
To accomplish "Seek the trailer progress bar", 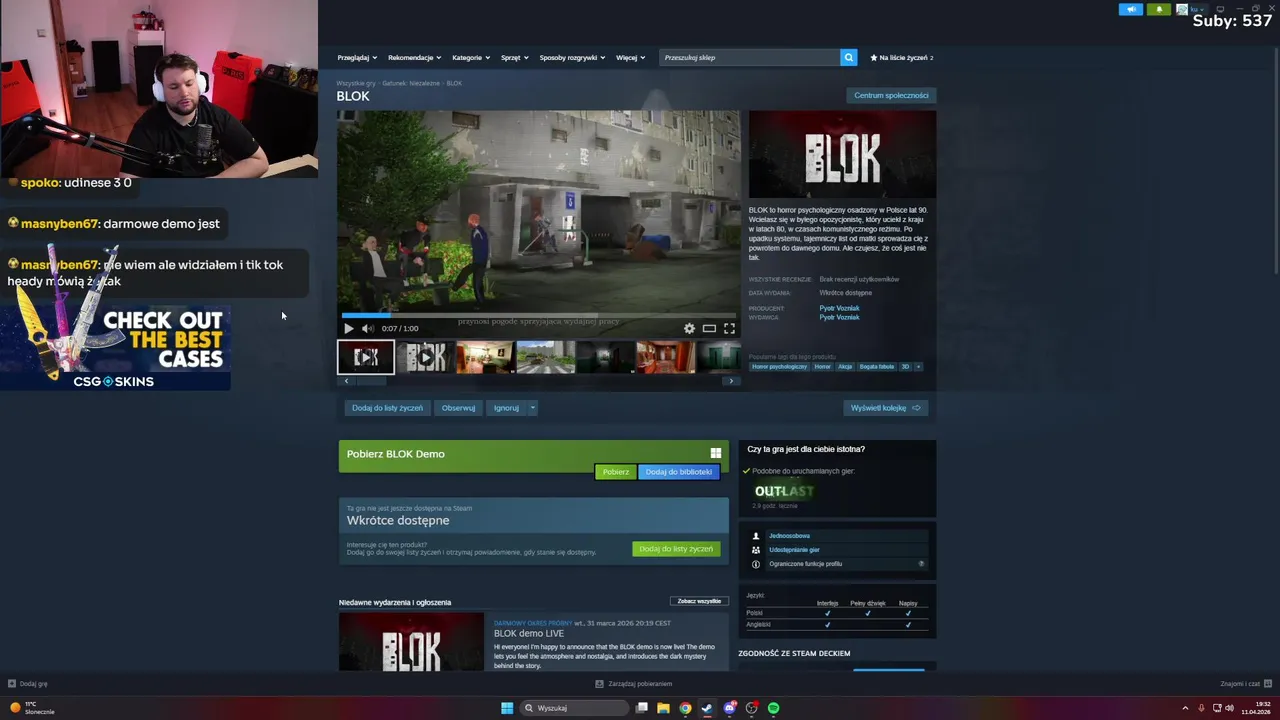I will click(538, 315).
